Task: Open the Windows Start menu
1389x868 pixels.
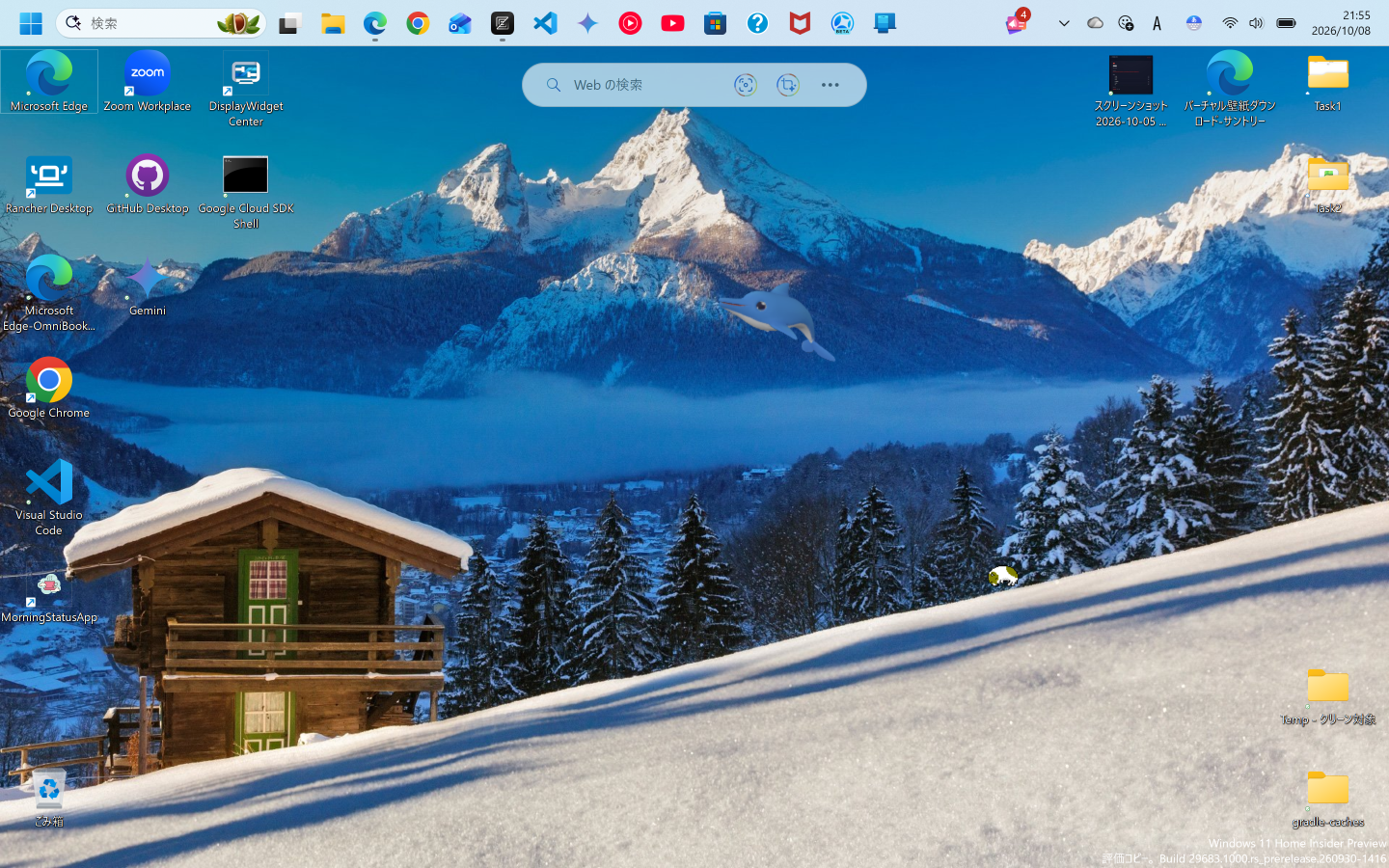Action: 31,23
